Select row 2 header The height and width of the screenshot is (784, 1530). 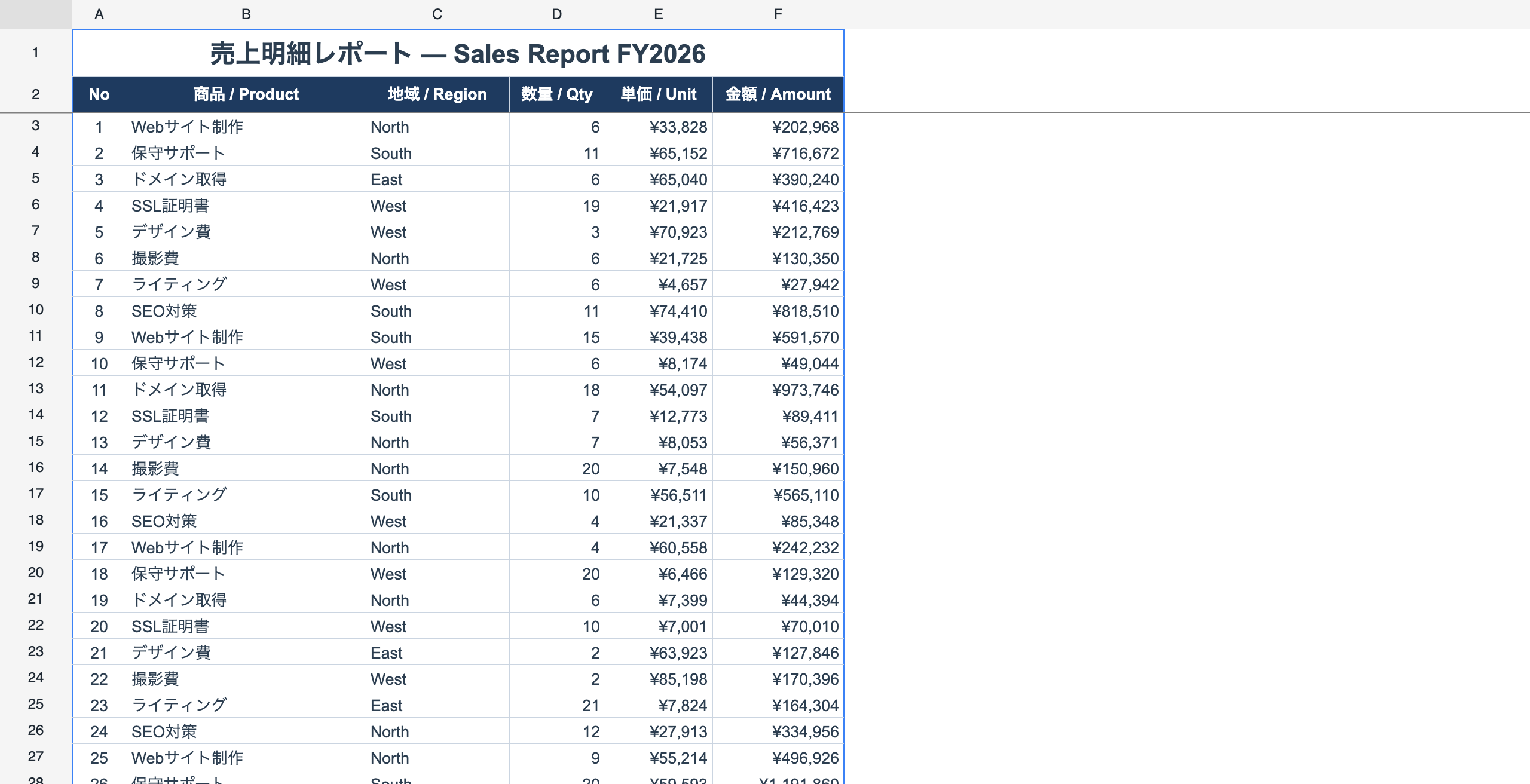pyautogui.click(x=36, y=94)
